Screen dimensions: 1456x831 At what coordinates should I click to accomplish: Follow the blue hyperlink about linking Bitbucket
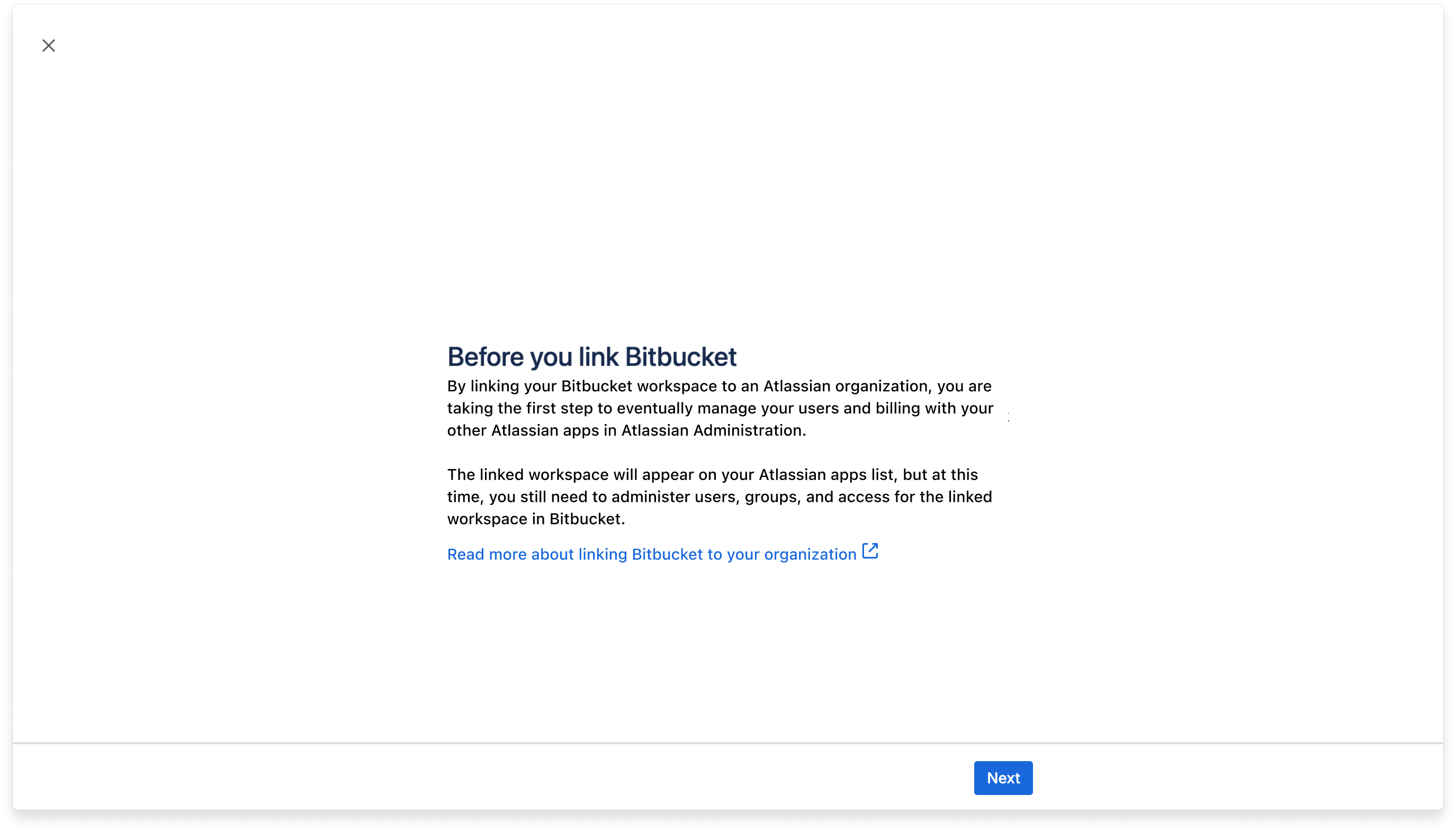tap(651, 554)
